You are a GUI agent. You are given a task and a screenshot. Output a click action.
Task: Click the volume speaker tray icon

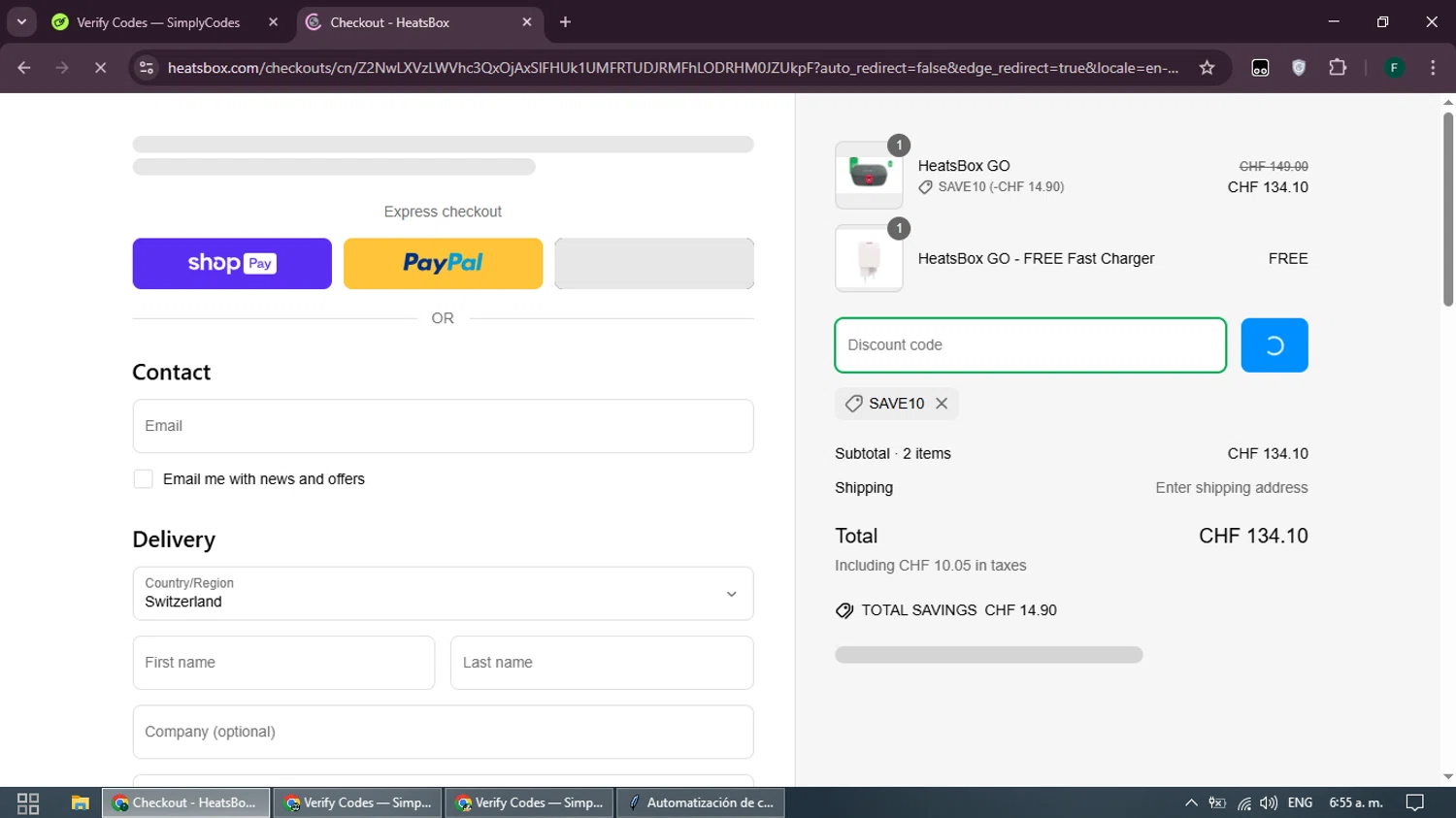tap(1269, 803)
